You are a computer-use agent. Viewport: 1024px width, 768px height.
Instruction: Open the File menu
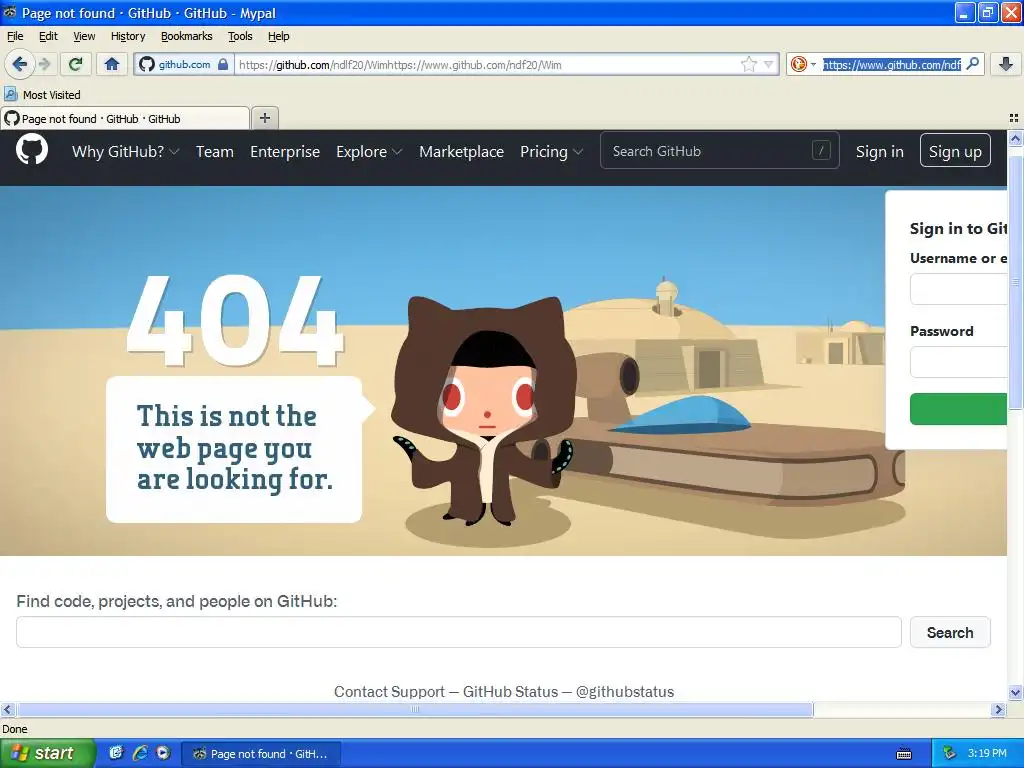(x=15, y=36)
